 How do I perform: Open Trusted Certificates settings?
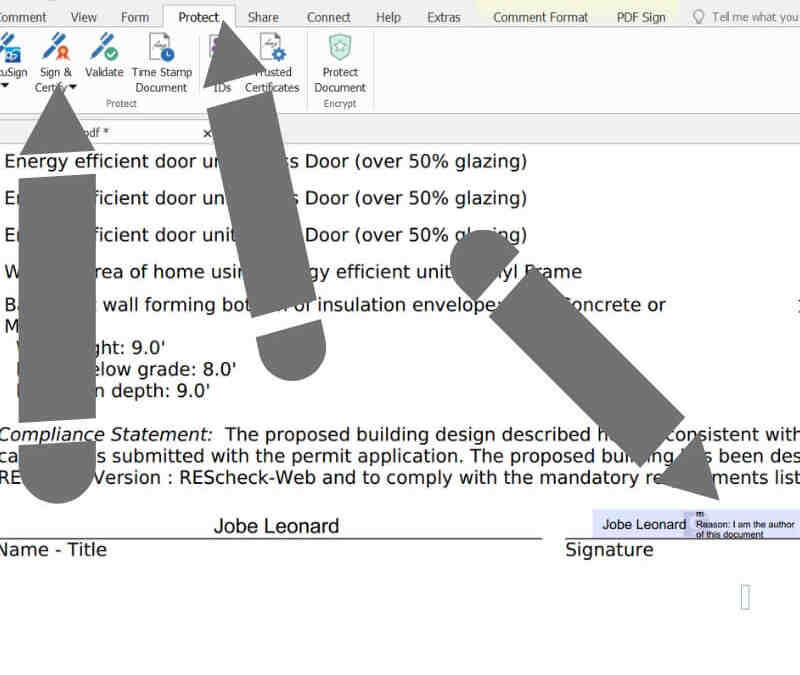tap(272, 50)
